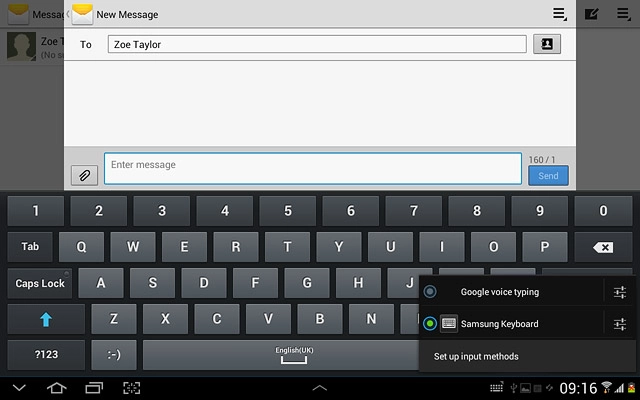
Task: Tap the E key
Action: coord(184,247)
